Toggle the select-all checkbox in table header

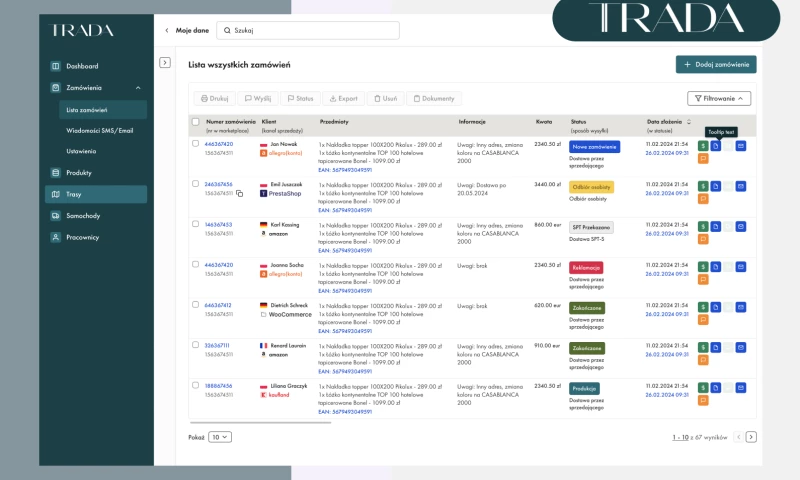195,122
